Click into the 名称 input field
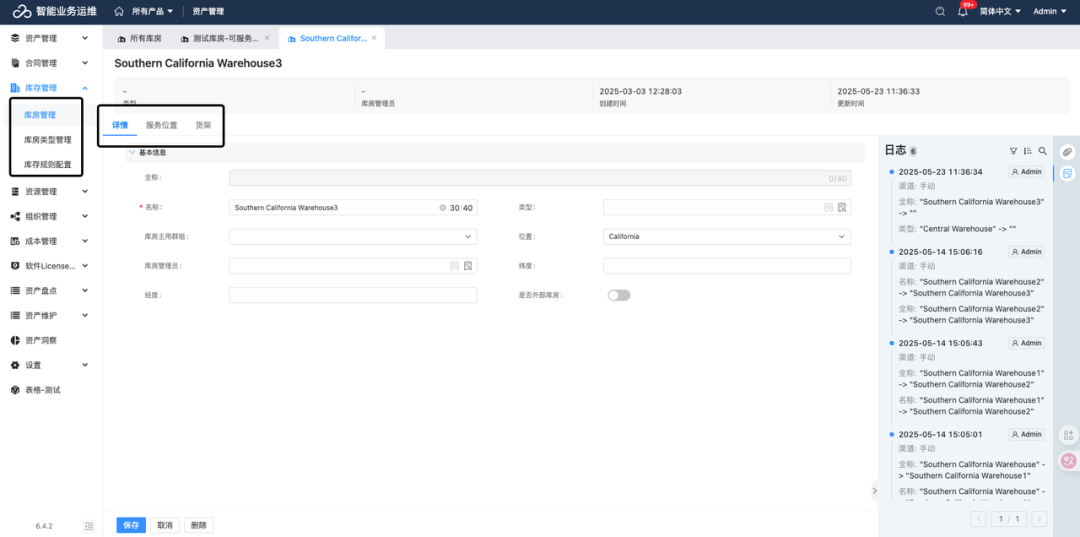 point(353,207)
